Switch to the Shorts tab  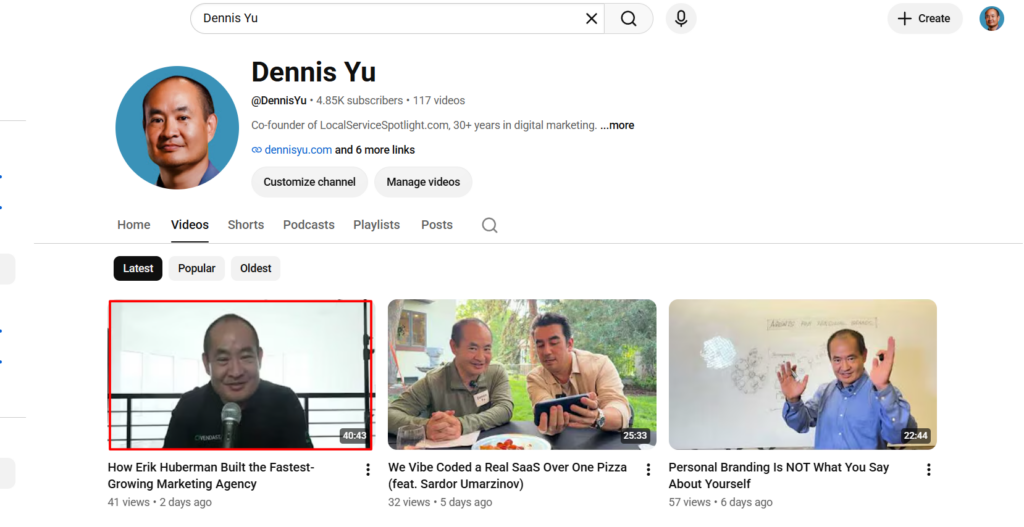[246, 225]
